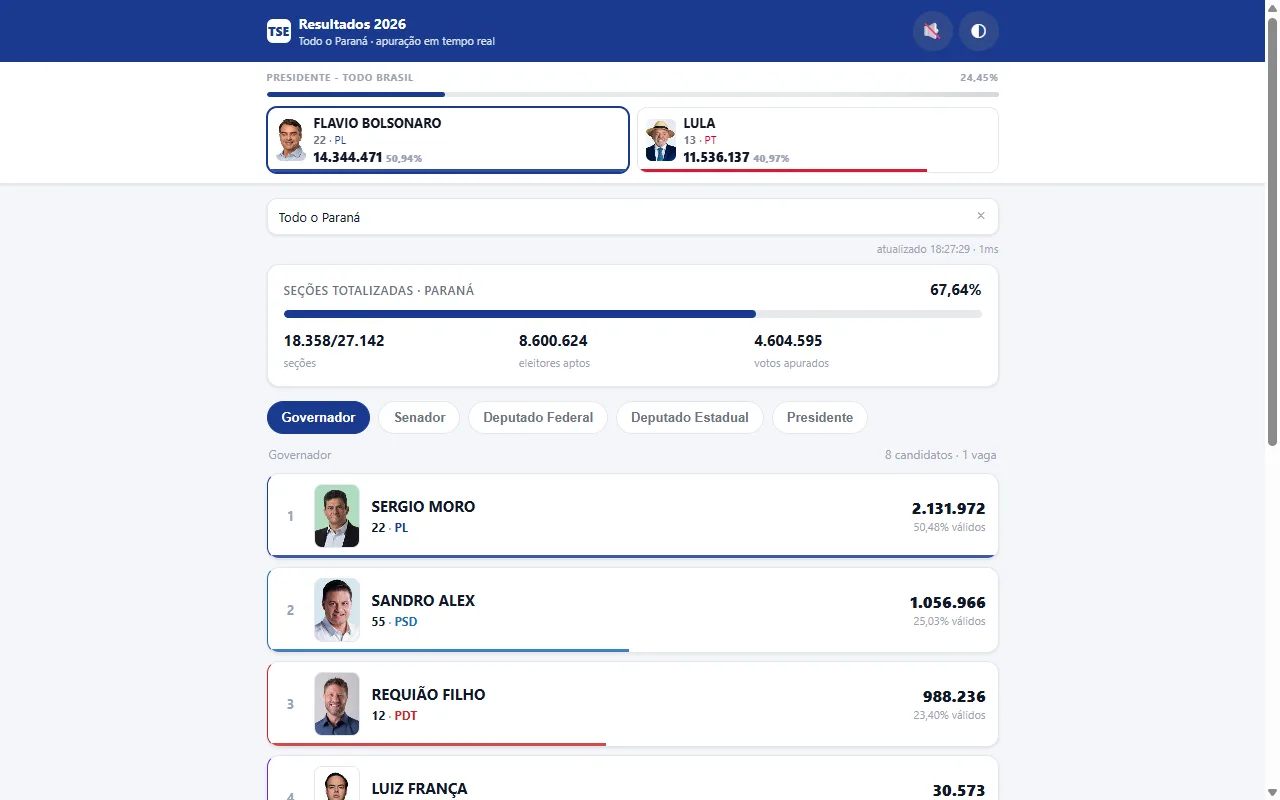
Task: Click the Paraná sections totalized progress bar
Action: (x=632, y=314)
